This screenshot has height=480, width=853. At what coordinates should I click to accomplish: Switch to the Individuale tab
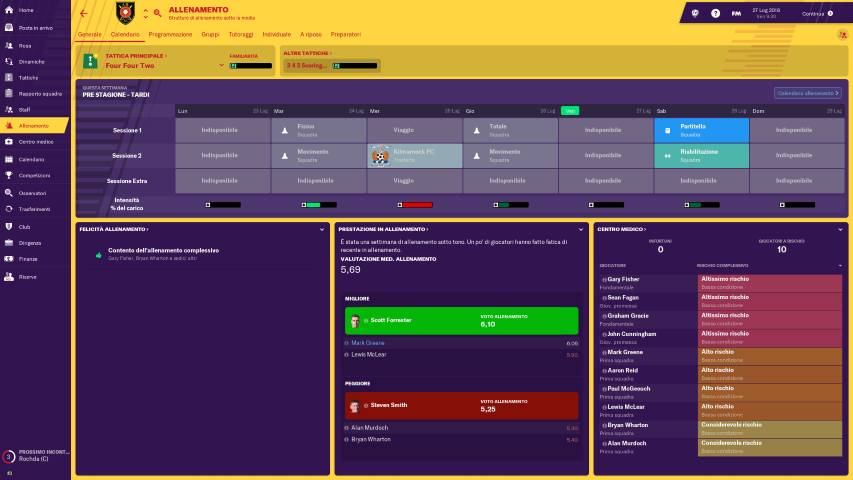pyautogui.click(x=276, y=34)
